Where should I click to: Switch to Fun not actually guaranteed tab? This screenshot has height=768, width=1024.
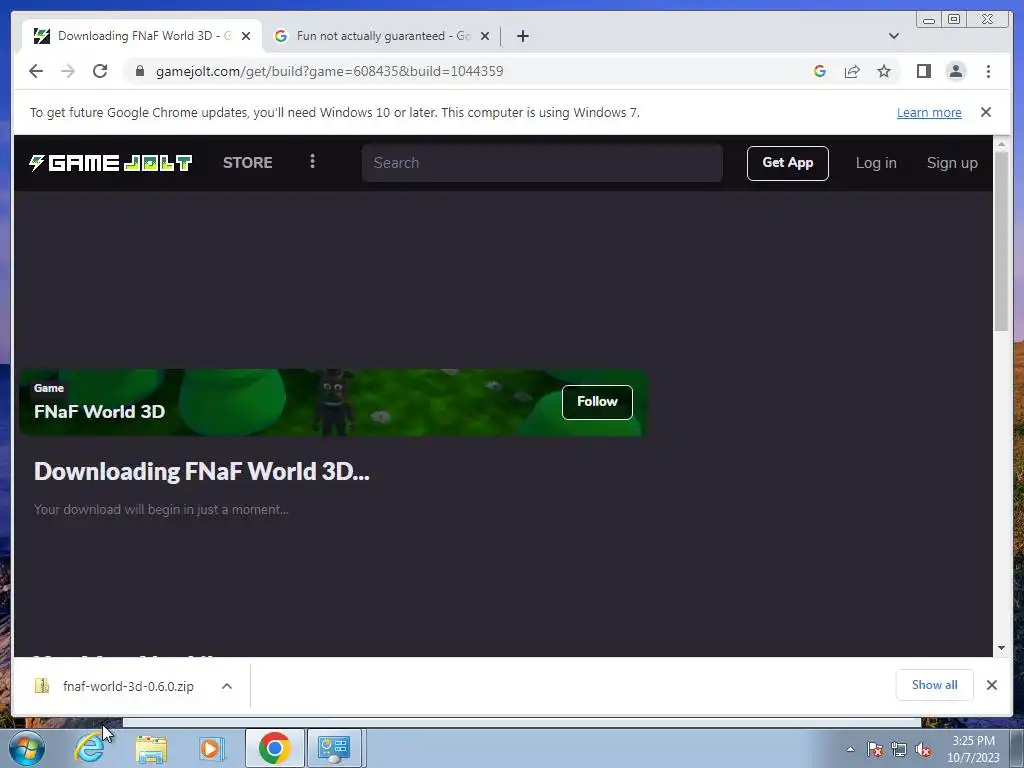[x=382, y=36]
